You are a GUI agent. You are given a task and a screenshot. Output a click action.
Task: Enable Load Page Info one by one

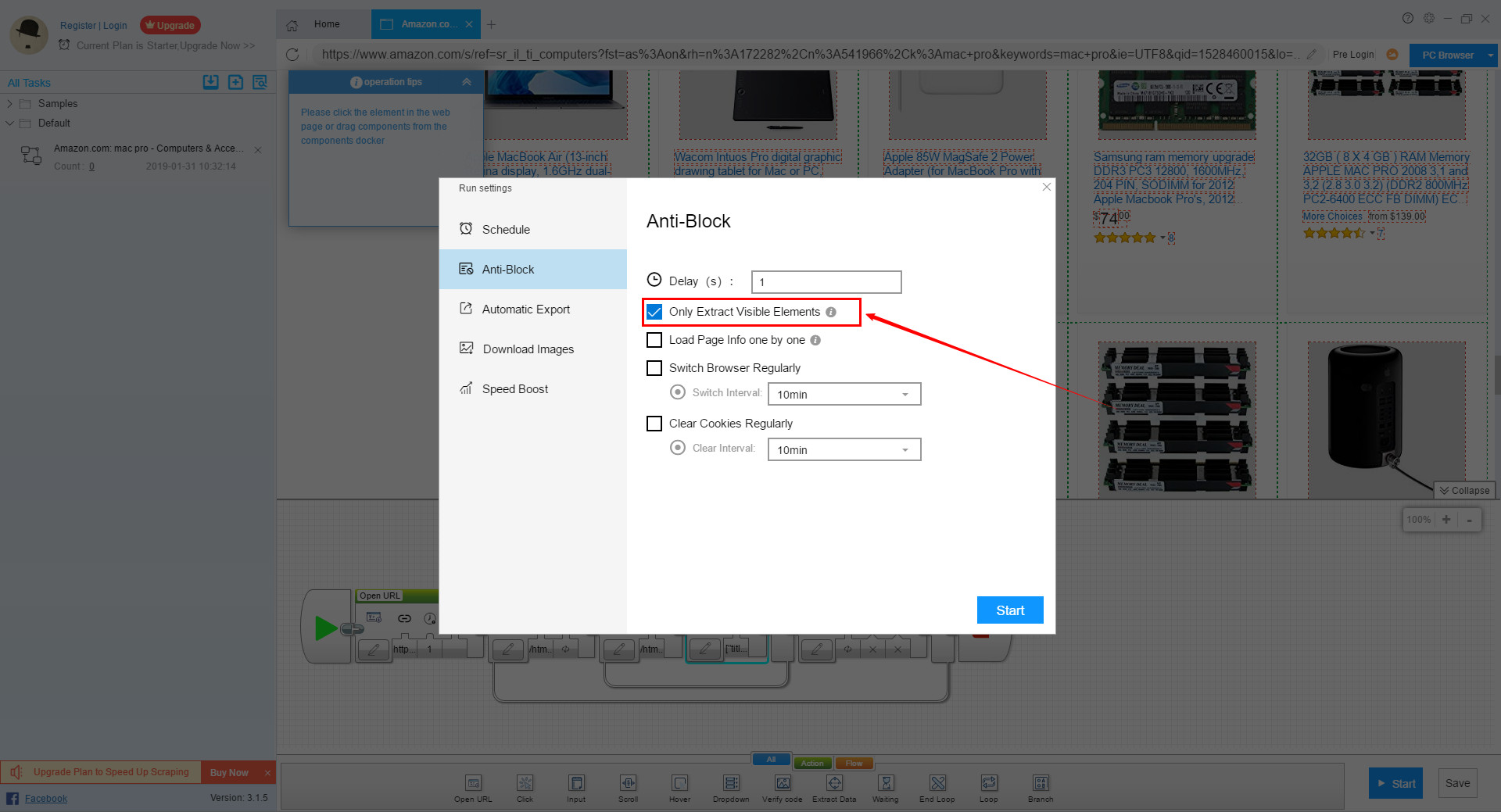654,340
